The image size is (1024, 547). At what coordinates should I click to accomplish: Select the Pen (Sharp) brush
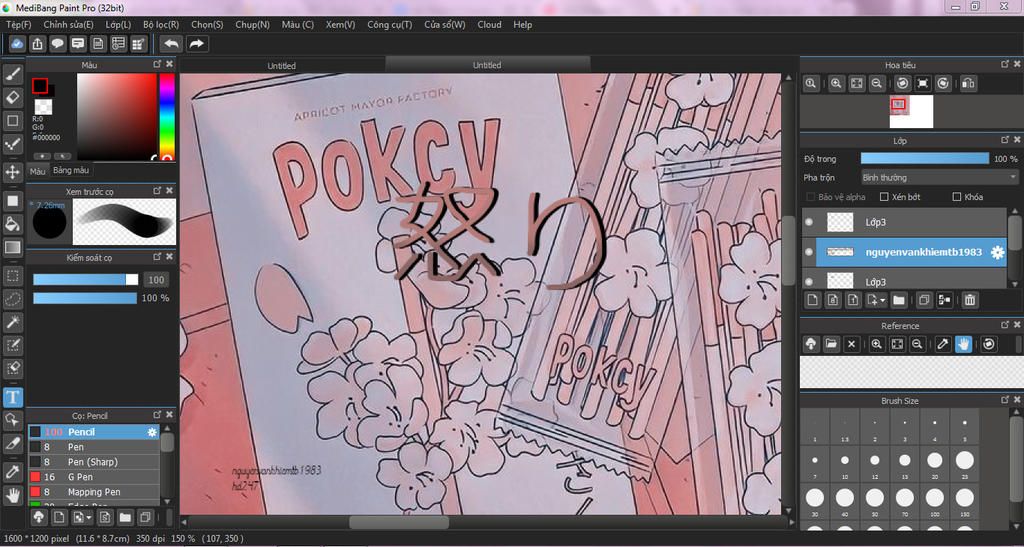tap(93, 462)
